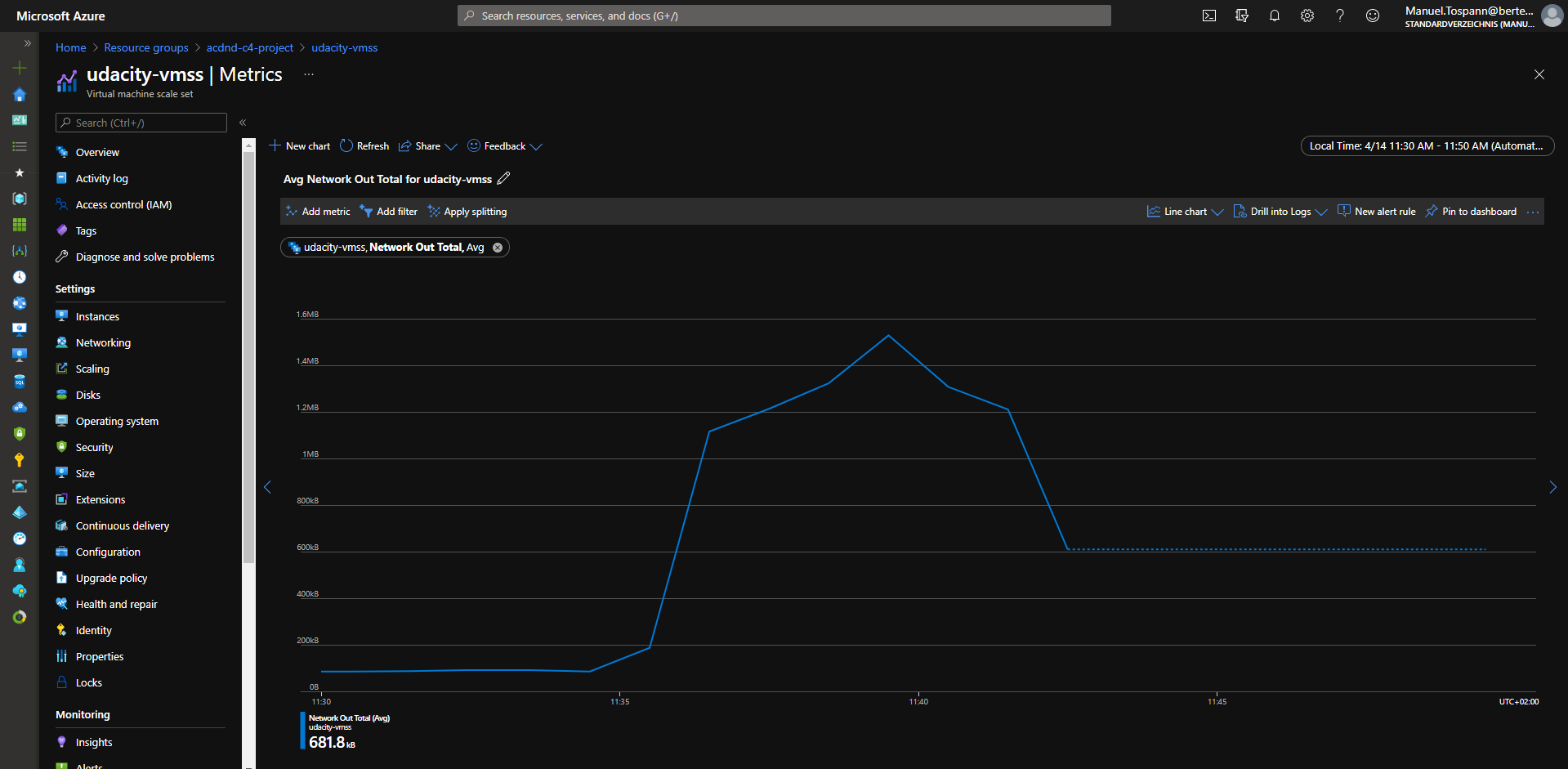The image size is (1568, 769).
Task: Open feedback smiley icon in top bar
Action: [x=1373, y=16]
